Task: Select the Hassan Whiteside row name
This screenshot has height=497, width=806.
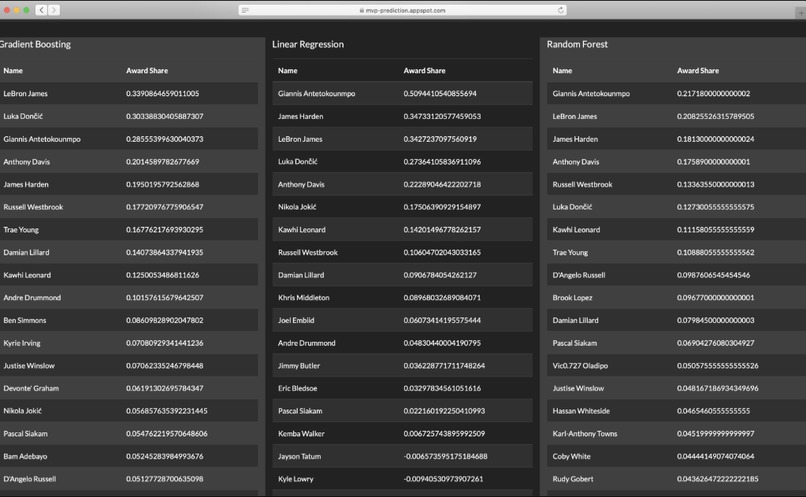Action: [581, 411]
